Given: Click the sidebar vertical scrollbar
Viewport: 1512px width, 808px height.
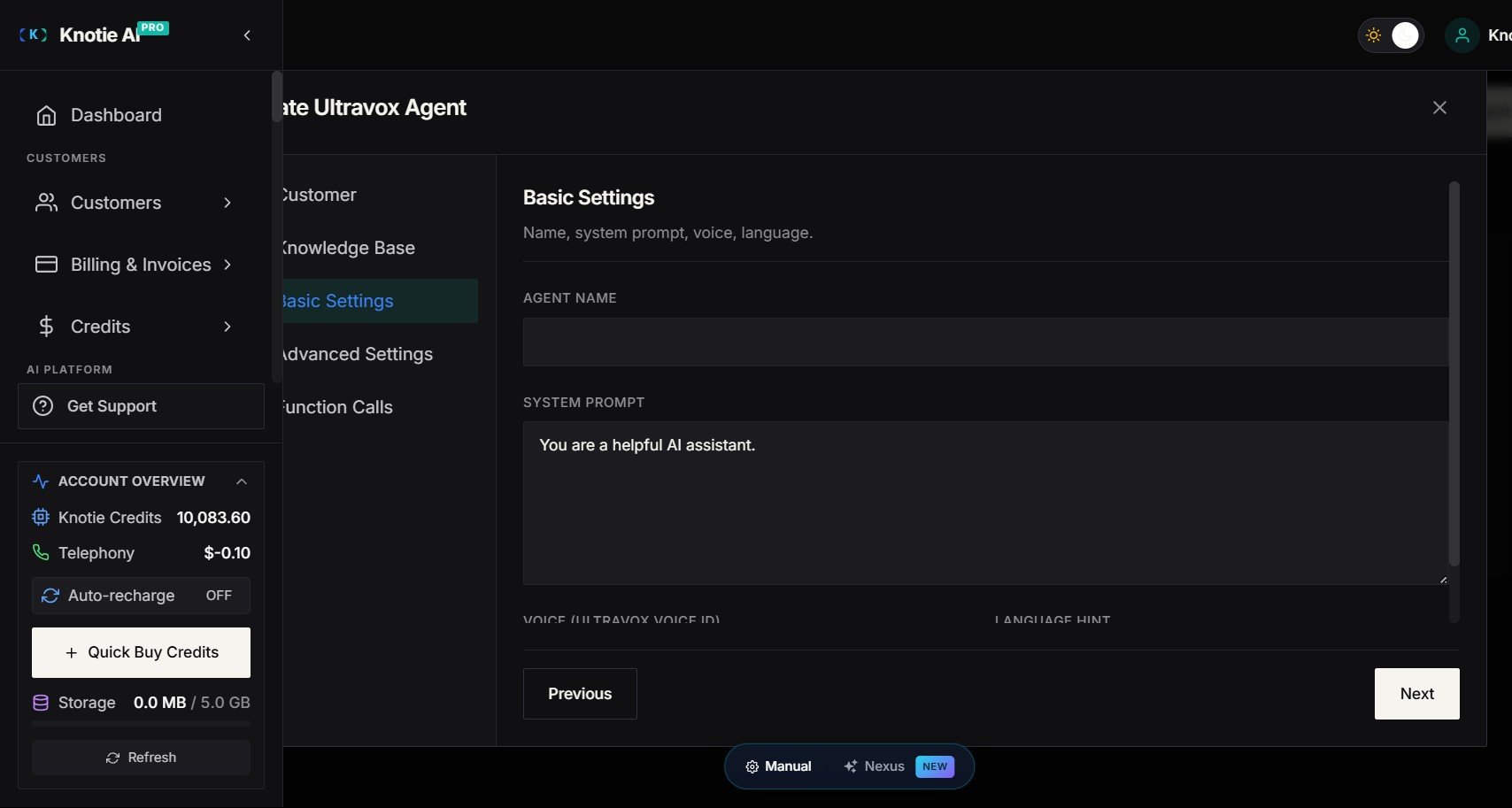Looking at the screenshot, I should (x=276, y=97).
